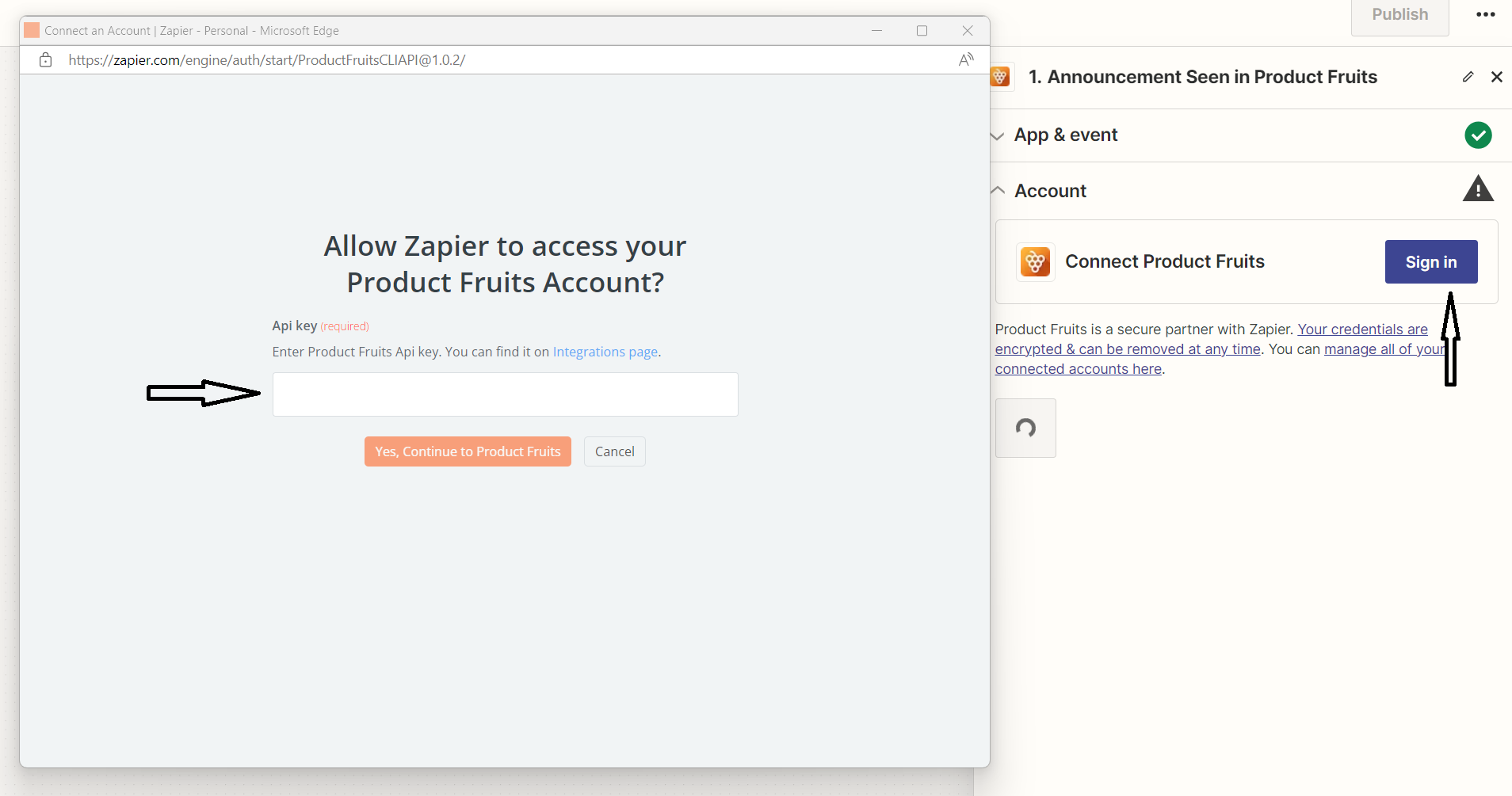Click the warning triangle on the Account section
Screen dimensions: 1512x796
click(x=1477, y=189)
